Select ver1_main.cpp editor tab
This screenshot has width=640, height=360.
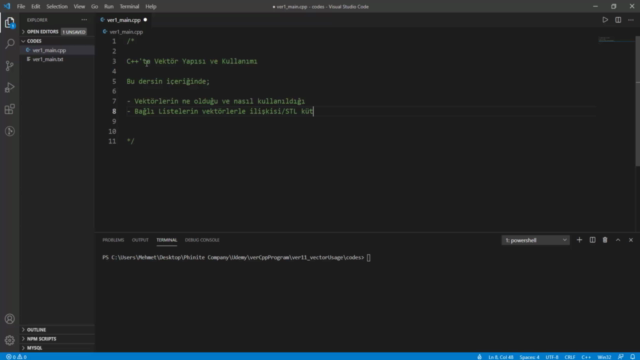click(124, 20)
